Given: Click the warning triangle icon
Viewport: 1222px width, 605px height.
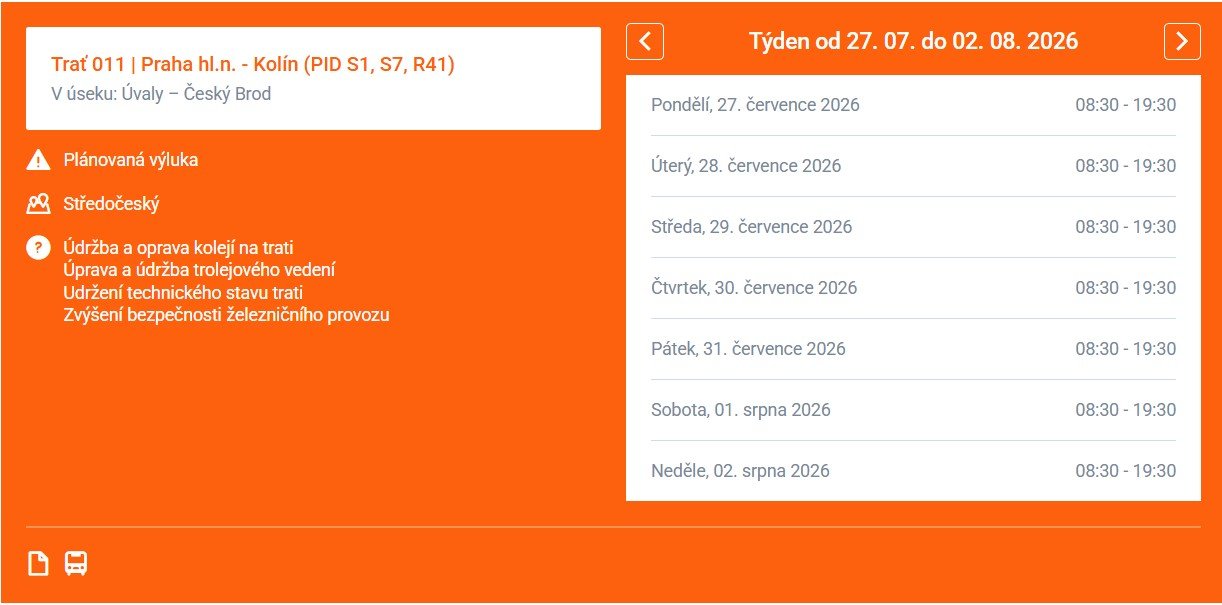Looking at the screenshot, I should tap(38, 160).
